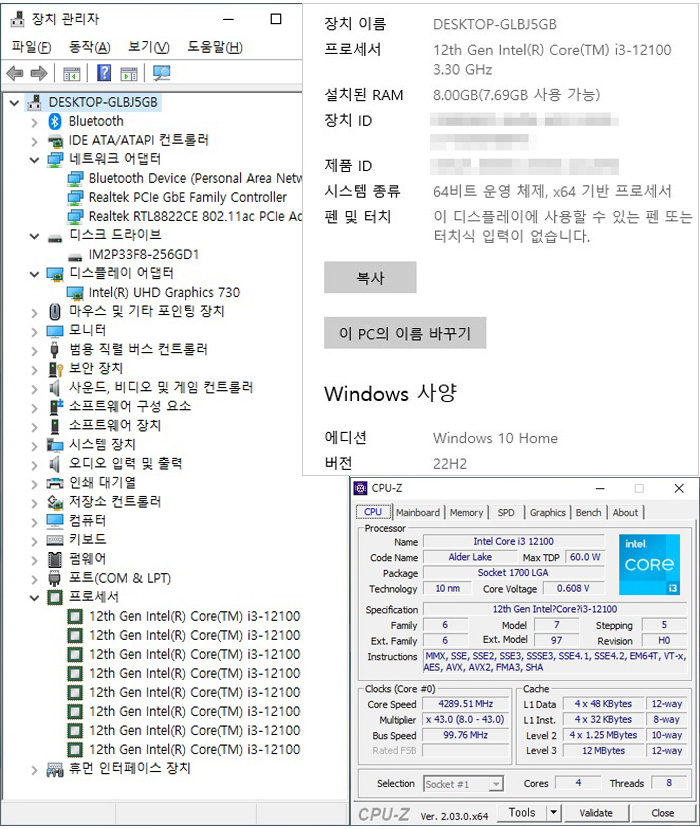Select the 네트워크 어댑터 category icon

point(55,159)
